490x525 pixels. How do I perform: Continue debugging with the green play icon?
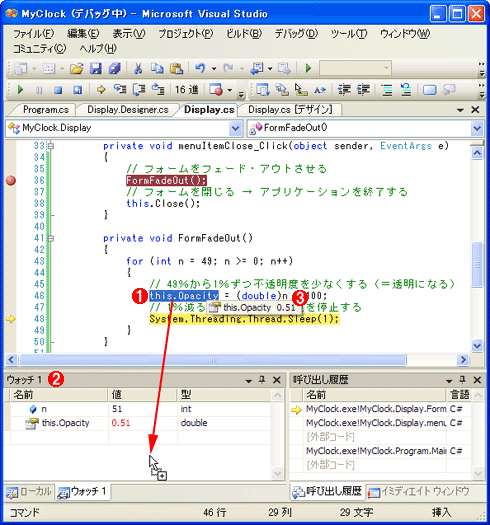pyautogui.click(x=20, y=90)
